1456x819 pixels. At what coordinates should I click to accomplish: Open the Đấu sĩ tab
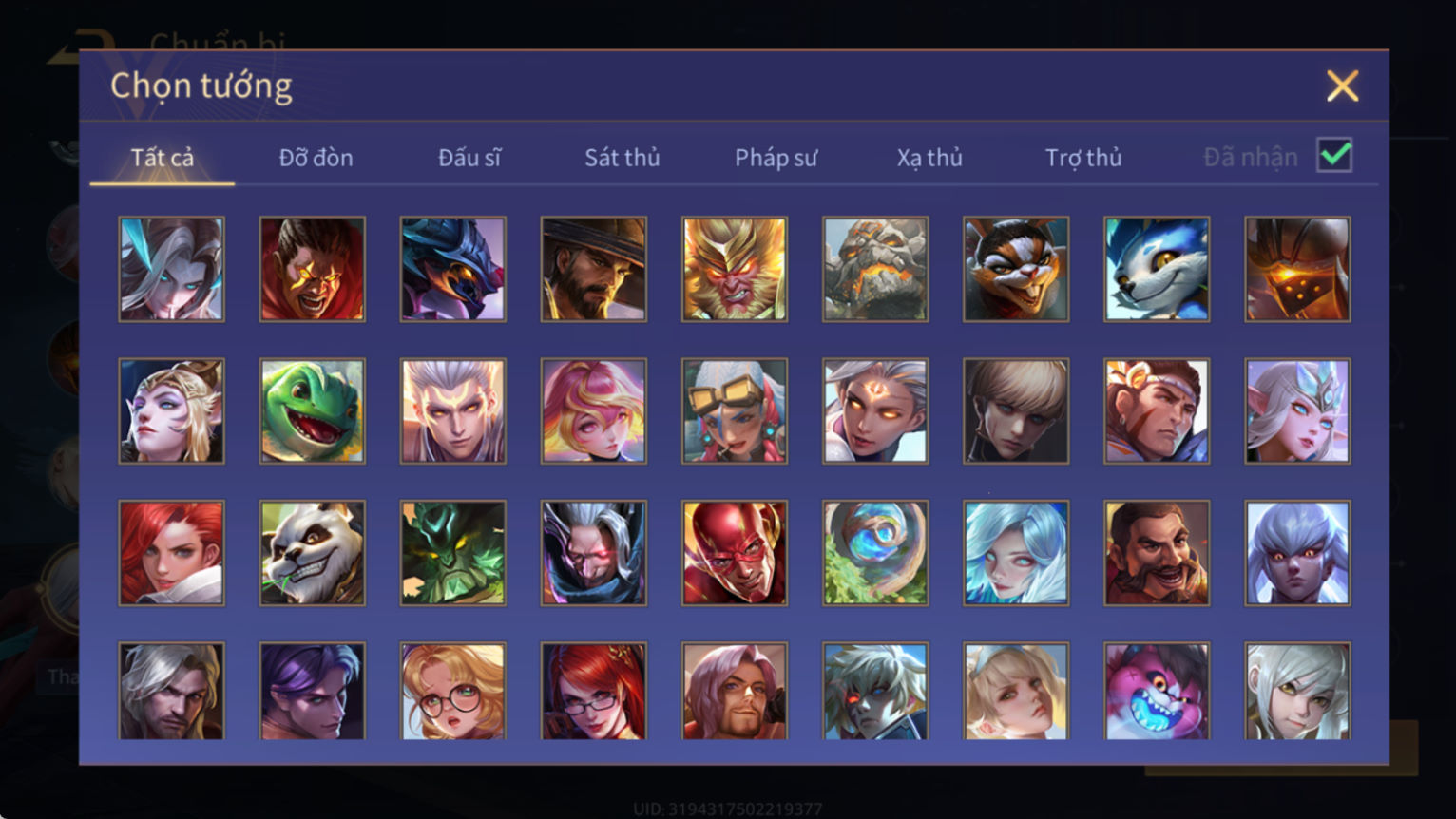[x=469, y=158]
